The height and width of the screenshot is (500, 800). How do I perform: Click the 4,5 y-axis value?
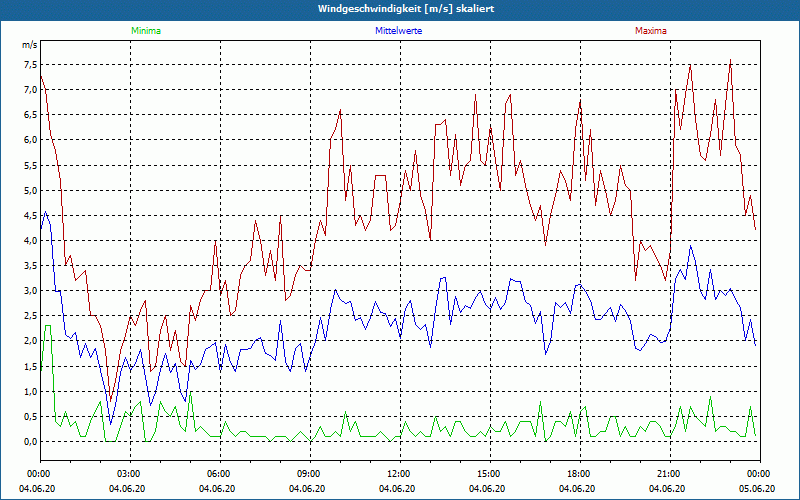point(30,216)
